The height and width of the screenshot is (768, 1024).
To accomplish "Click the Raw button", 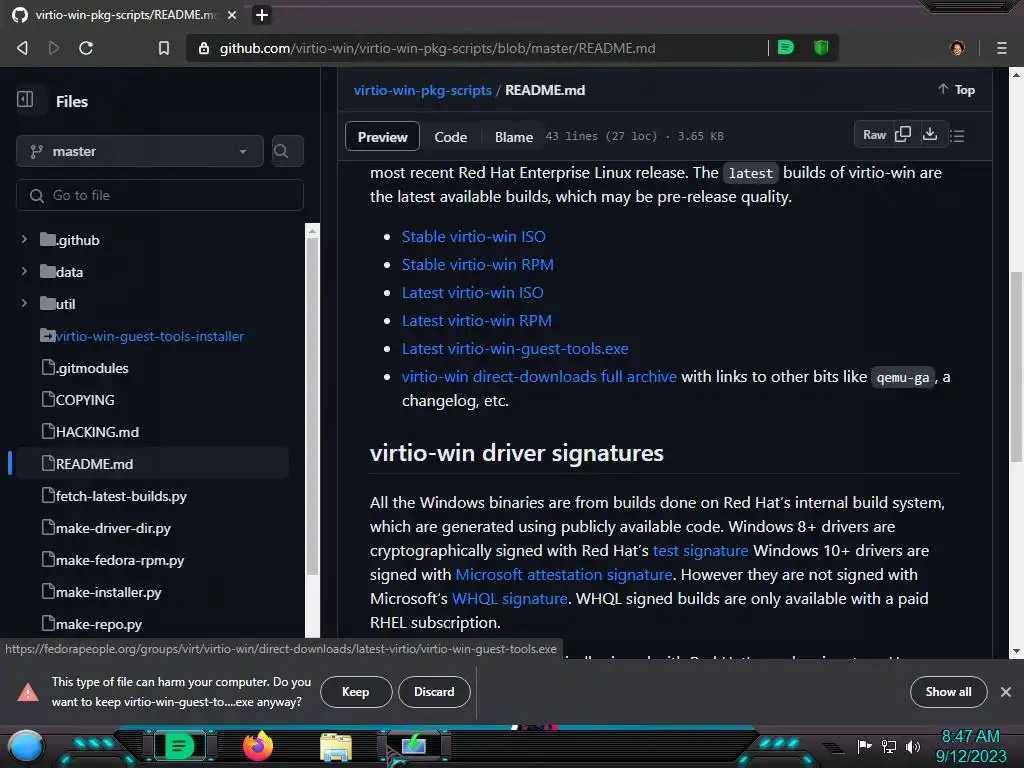I will click(874, 135).
